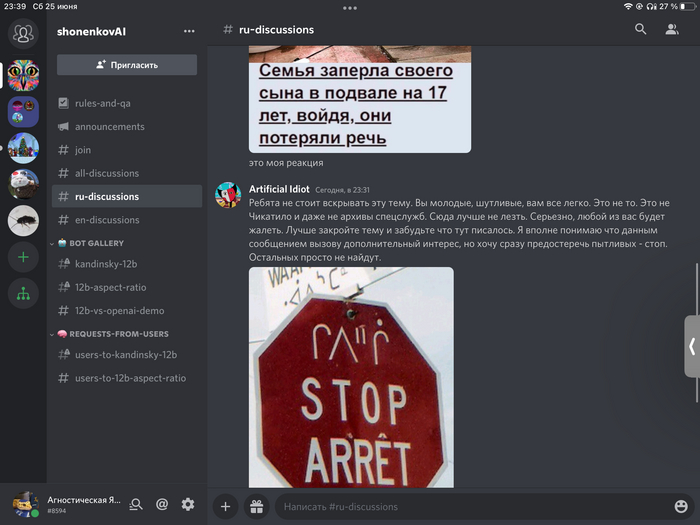Viewport: 700px width, 525px height.
Task: Open the emoji picker in message bar
Action: pos(681,507)
